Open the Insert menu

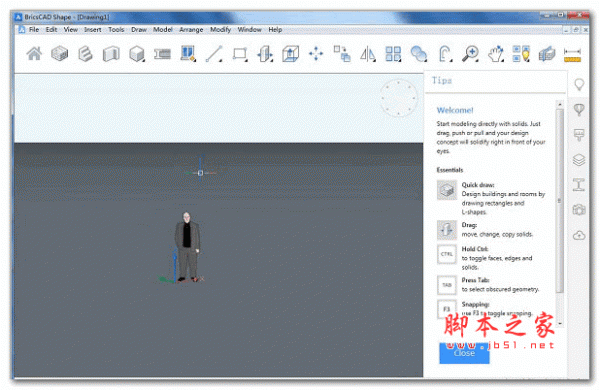coord(93,29)
